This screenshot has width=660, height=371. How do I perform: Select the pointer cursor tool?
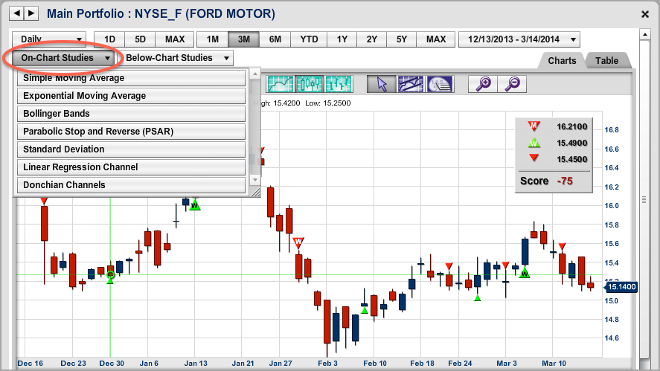pos(381,84)
